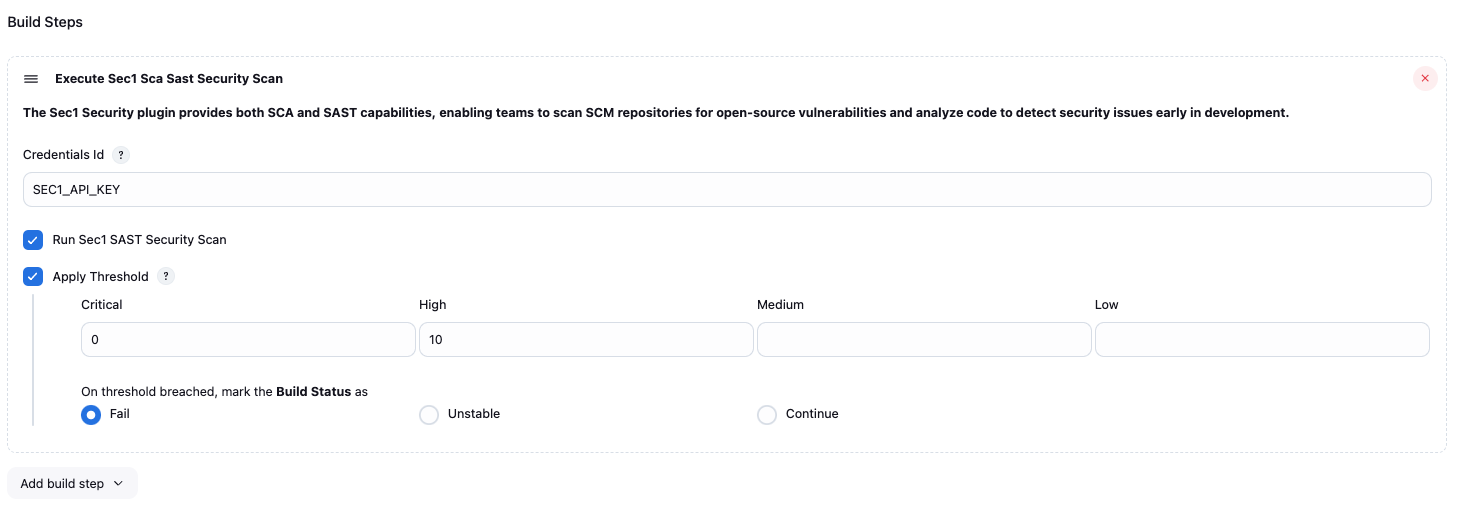
Task: Click chevron arrow on Add build step
Action: click(x=118, y=484)
